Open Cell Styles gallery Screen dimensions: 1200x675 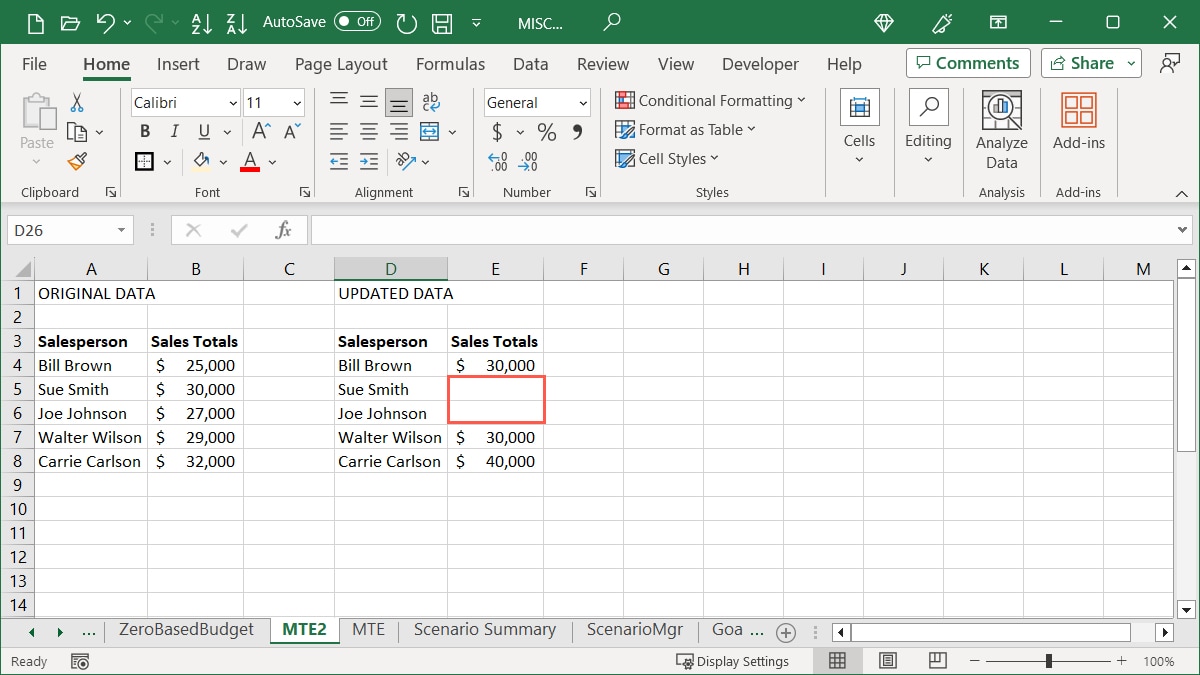coord(667,158)
